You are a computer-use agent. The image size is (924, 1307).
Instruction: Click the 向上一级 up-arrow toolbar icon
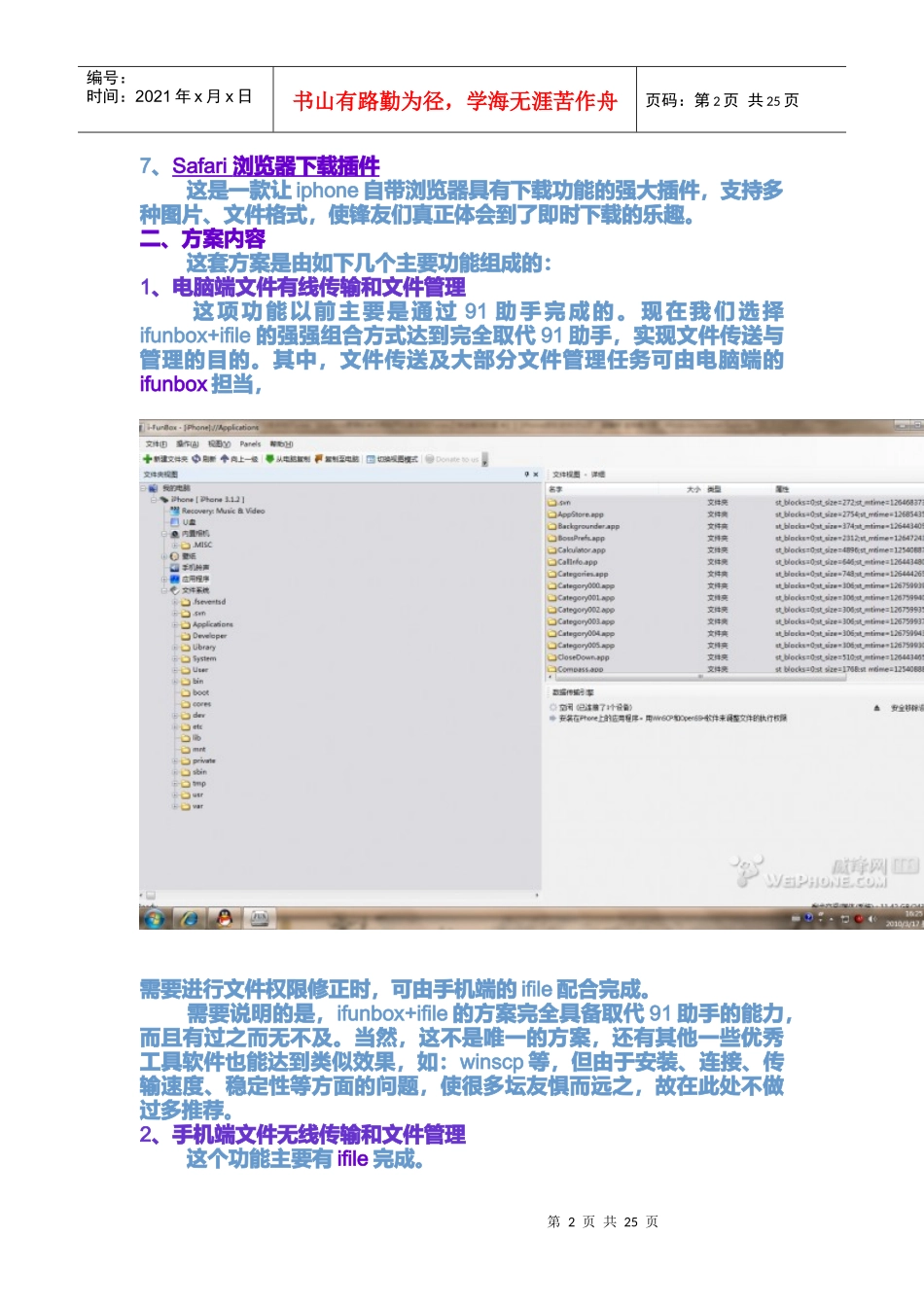click(x=225, y=459)
